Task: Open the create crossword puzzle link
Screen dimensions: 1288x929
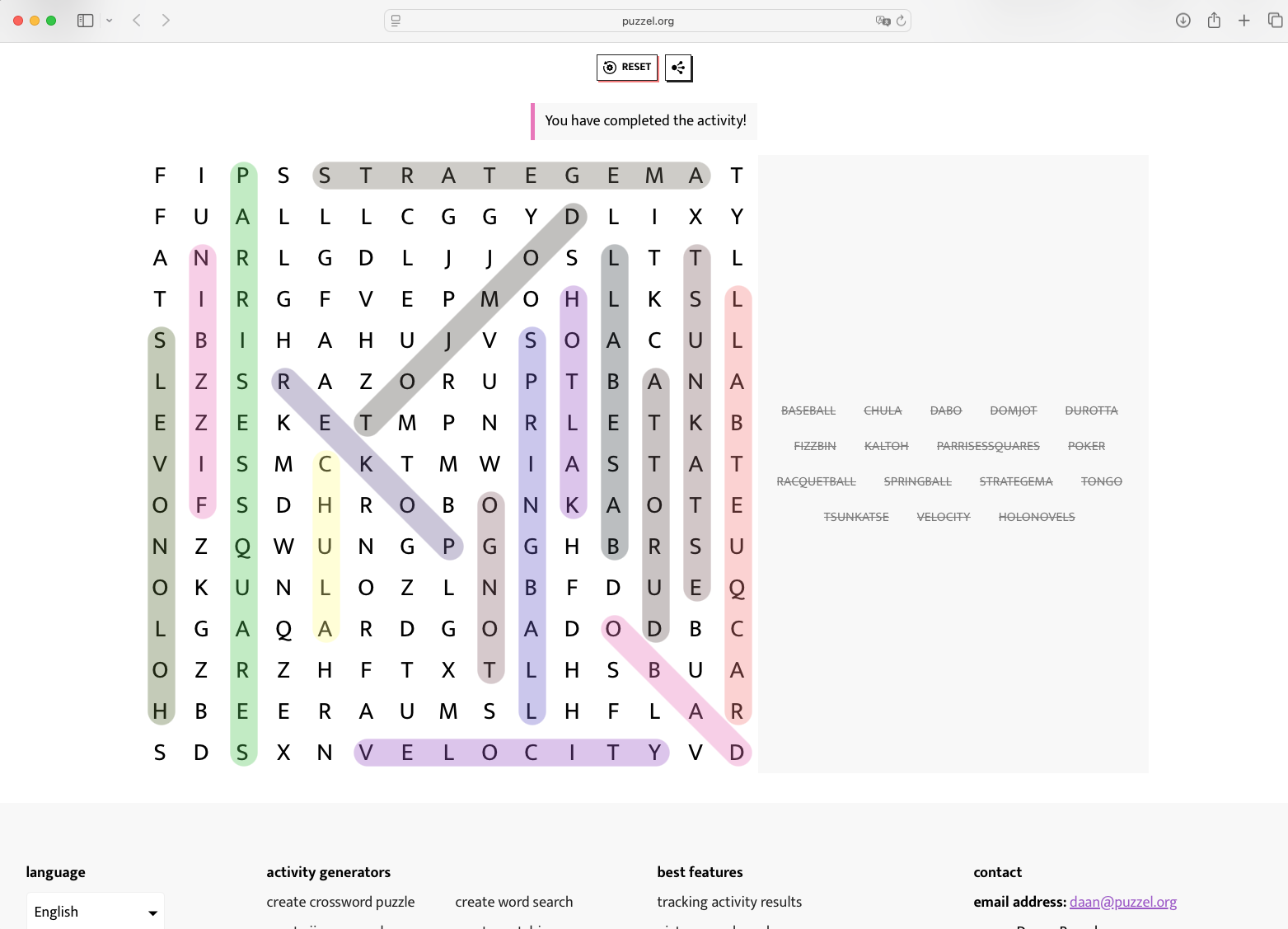Action: pyautogui.click(x=340, y=902)
